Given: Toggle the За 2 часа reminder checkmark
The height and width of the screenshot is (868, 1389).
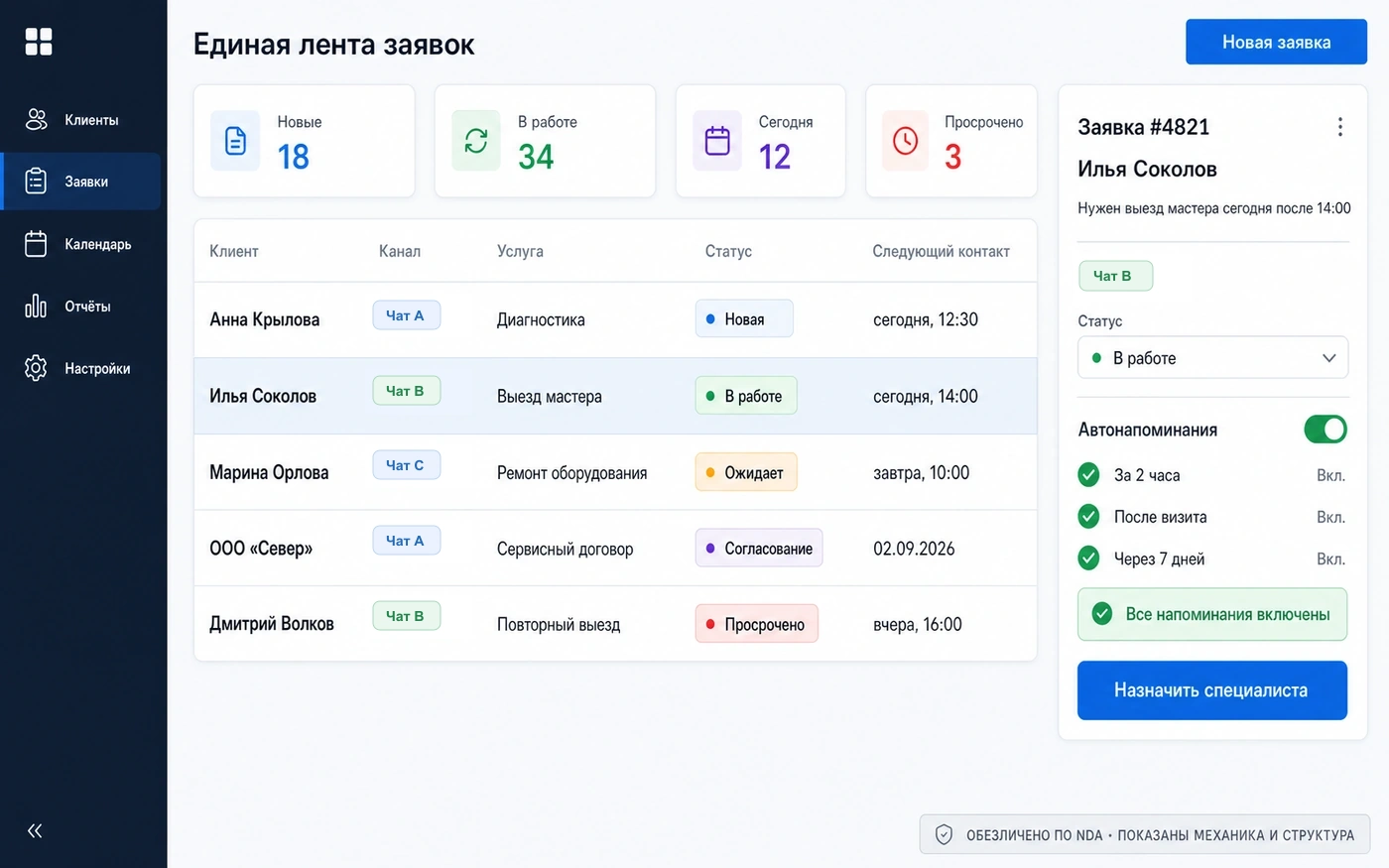Looking at the screenshot, I should [x=1089, y=475].
